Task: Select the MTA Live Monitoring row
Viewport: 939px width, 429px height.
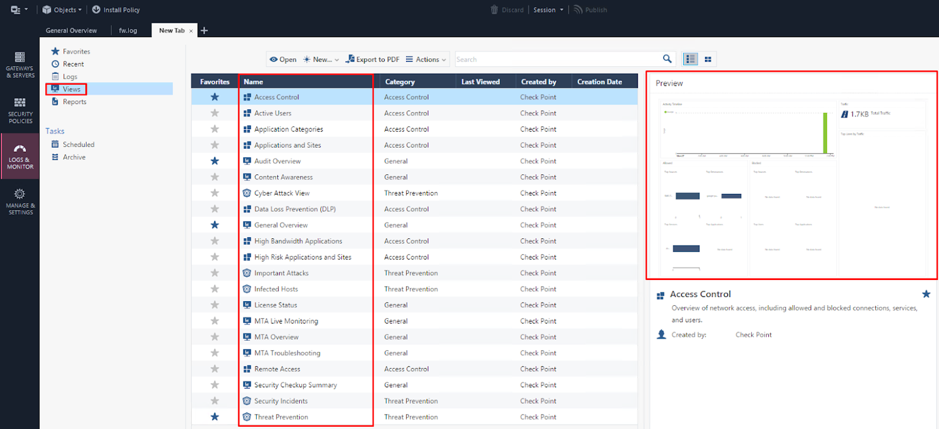Action: click(414, 321)
